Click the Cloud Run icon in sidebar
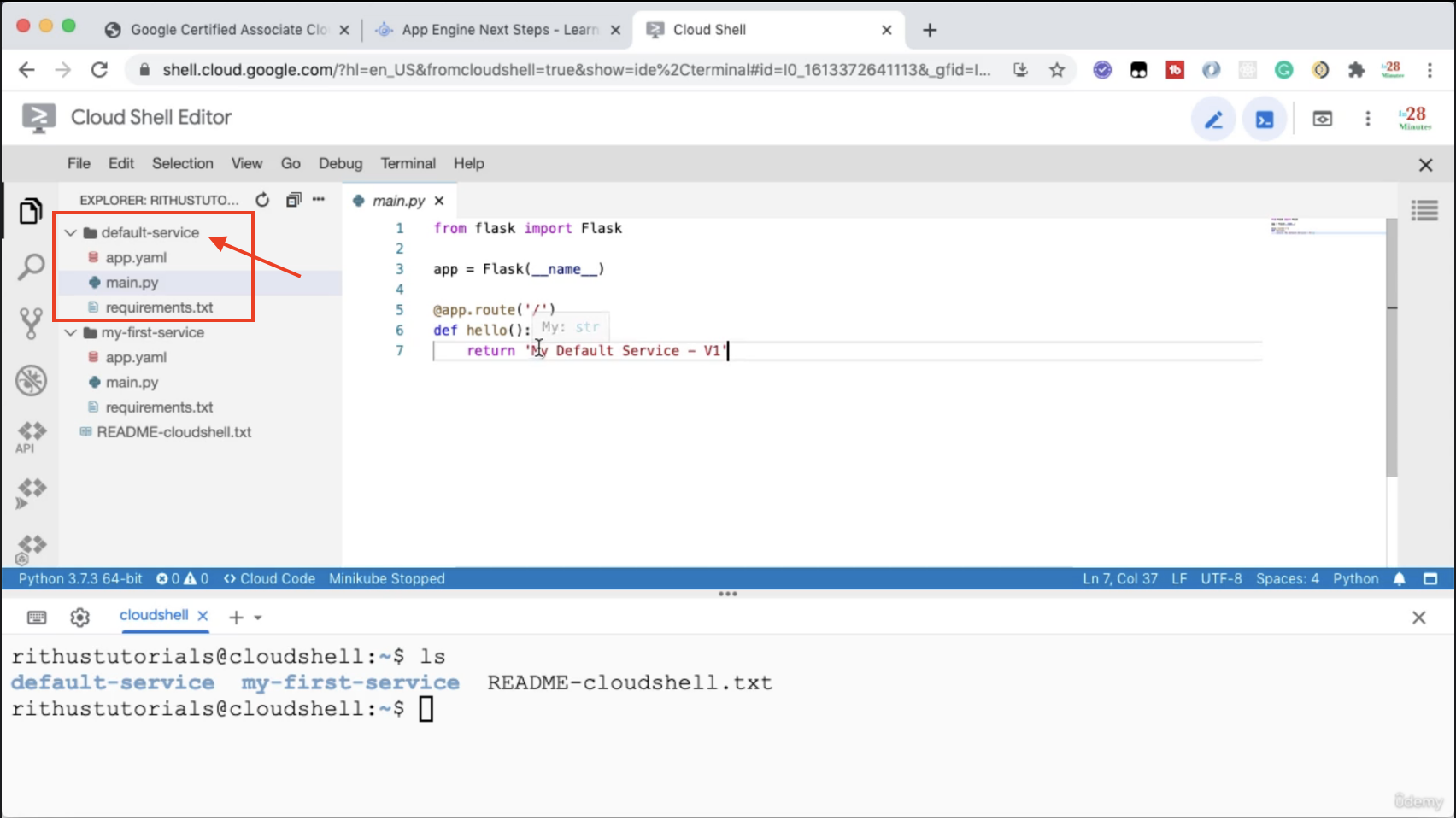 click(x=31, y=494)
